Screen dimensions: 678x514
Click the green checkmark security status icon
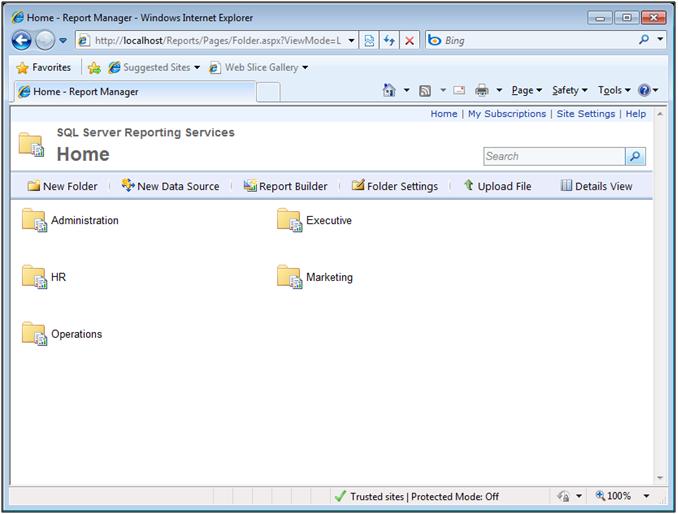(x=340, y=496)
